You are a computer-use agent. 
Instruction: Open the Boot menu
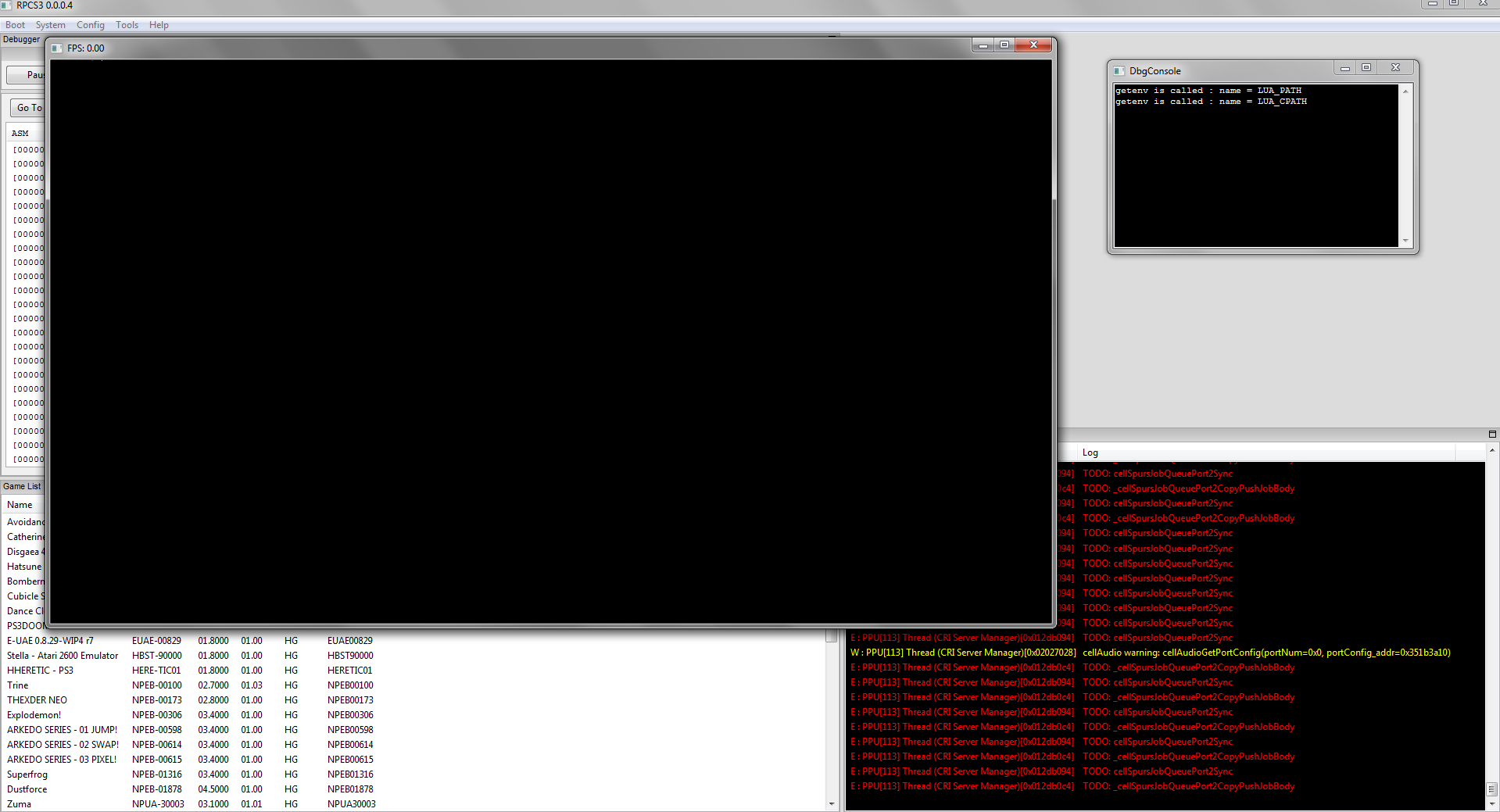point(15,25)
